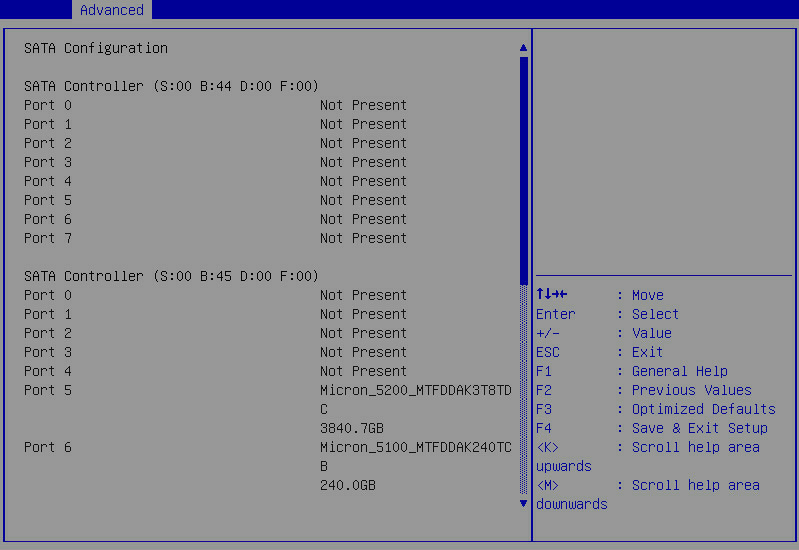Click Micron_5200_MTFDDAK3T8TD drive name
The image size is (799, 550).
click(416, 390)
